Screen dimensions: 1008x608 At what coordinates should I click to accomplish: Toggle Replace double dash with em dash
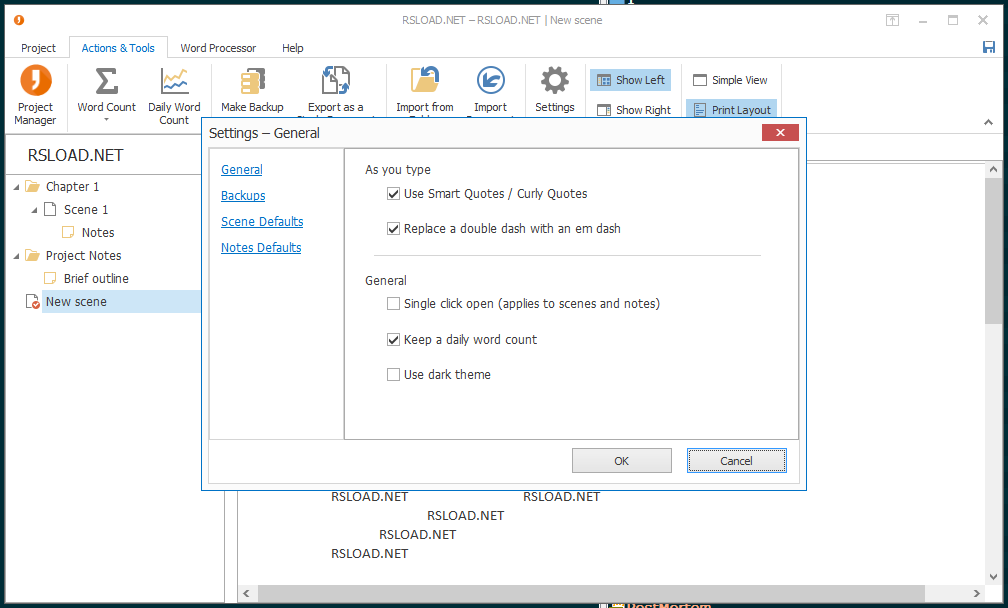(393, 228)
